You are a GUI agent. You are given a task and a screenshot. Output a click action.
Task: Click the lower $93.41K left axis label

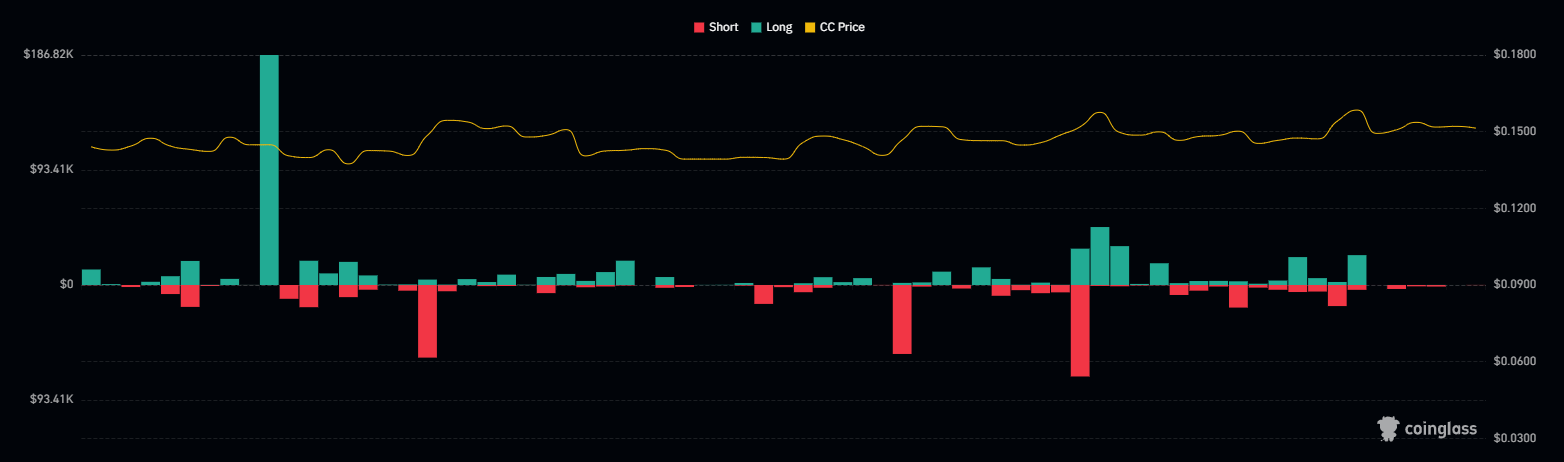click(x=48, y=400)
